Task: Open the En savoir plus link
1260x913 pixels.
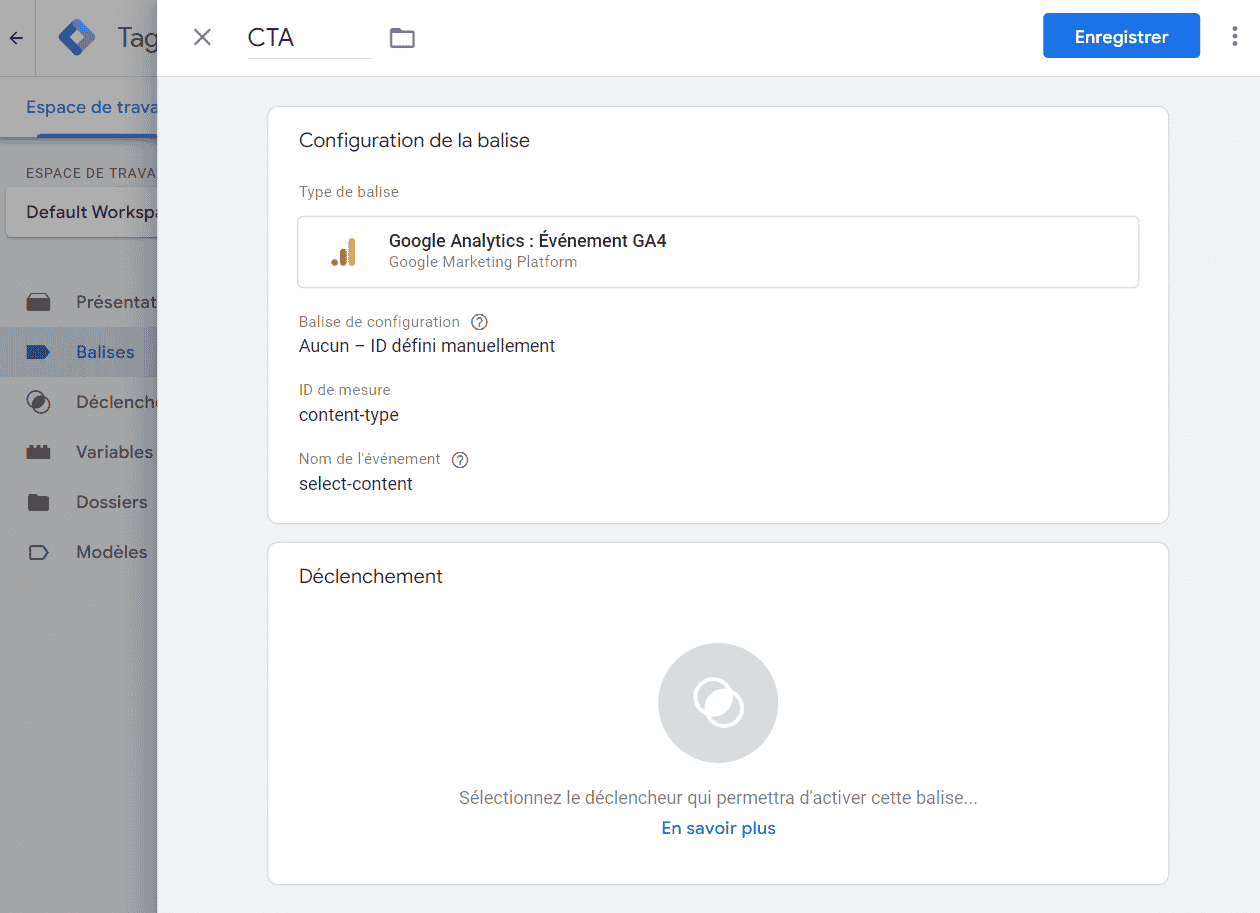Action: click(x=718, y=828)
